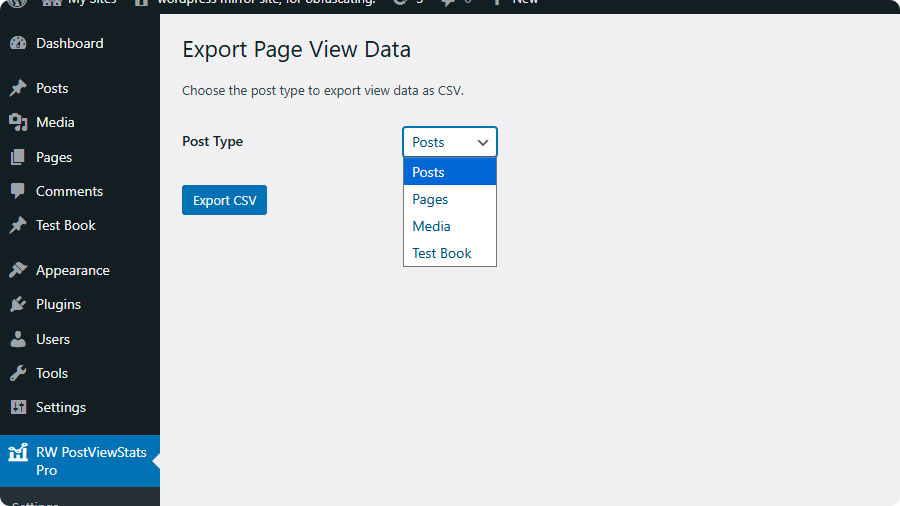Click the Plugins plug icon

18,304
